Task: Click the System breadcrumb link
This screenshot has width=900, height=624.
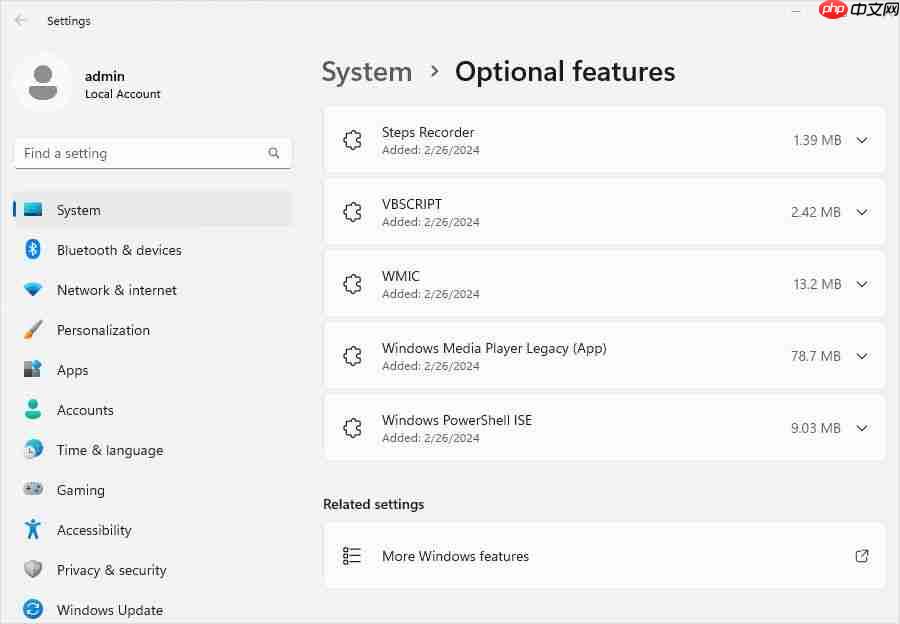Action: [x=367, y=72]
